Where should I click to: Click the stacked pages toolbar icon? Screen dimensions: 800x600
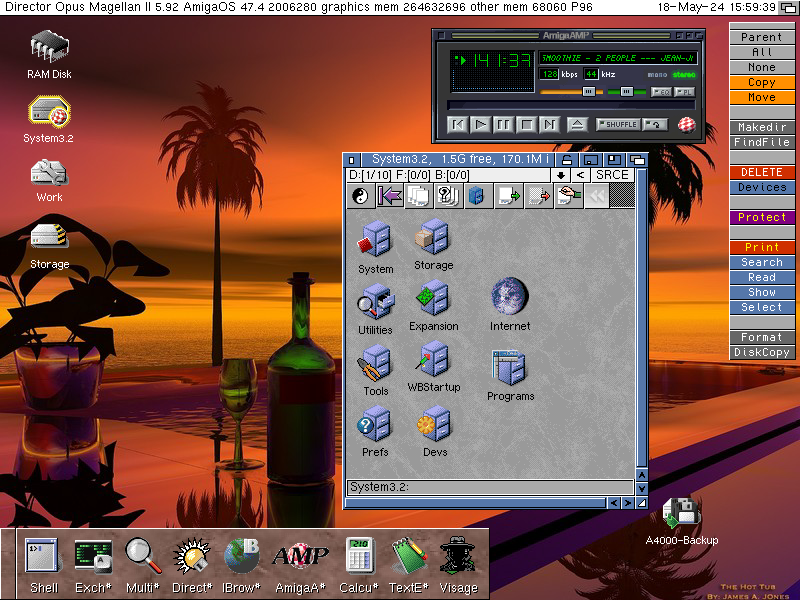(x=419, y=196)
